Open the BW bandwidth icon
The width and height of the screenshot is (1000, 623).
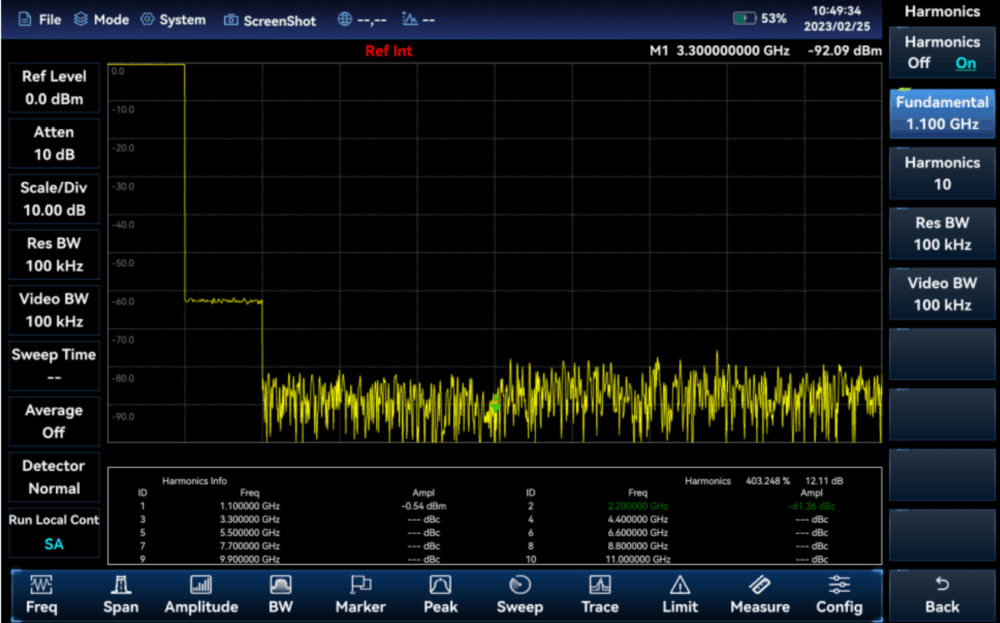pos(281,594)
